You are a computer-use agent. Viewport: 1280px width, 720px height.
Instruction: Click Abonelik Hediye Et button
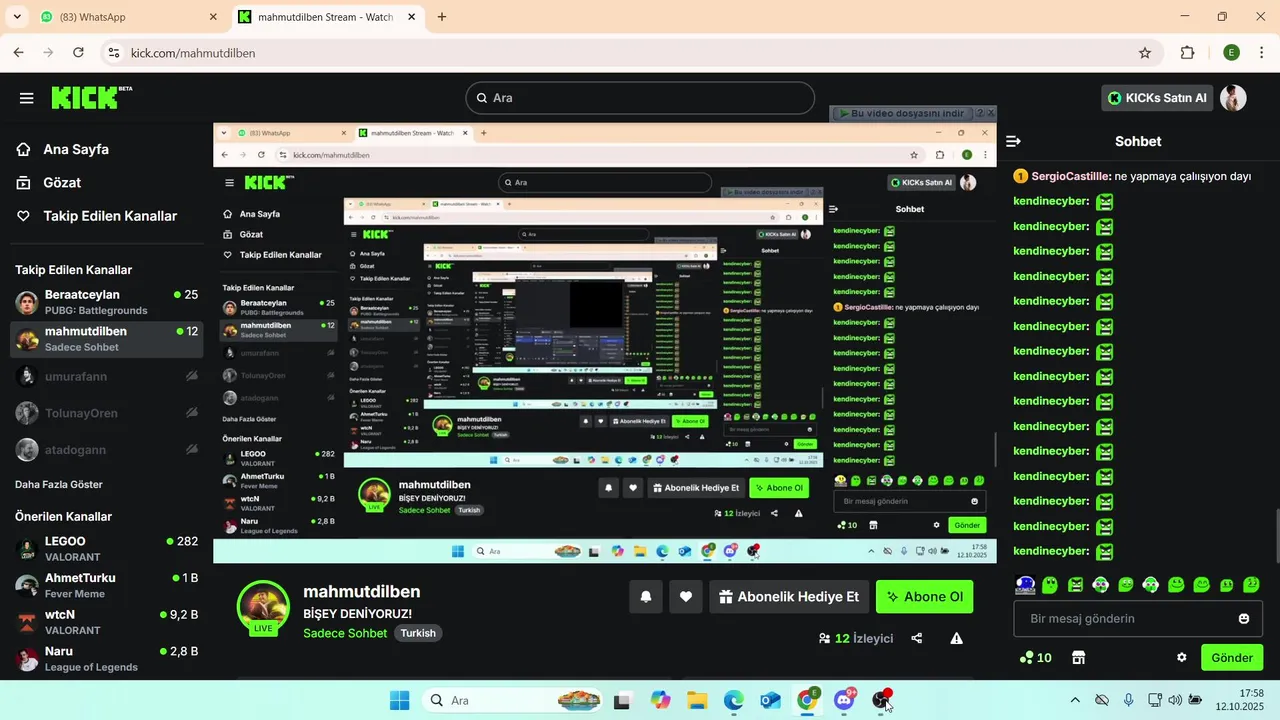tap(789, 596)
